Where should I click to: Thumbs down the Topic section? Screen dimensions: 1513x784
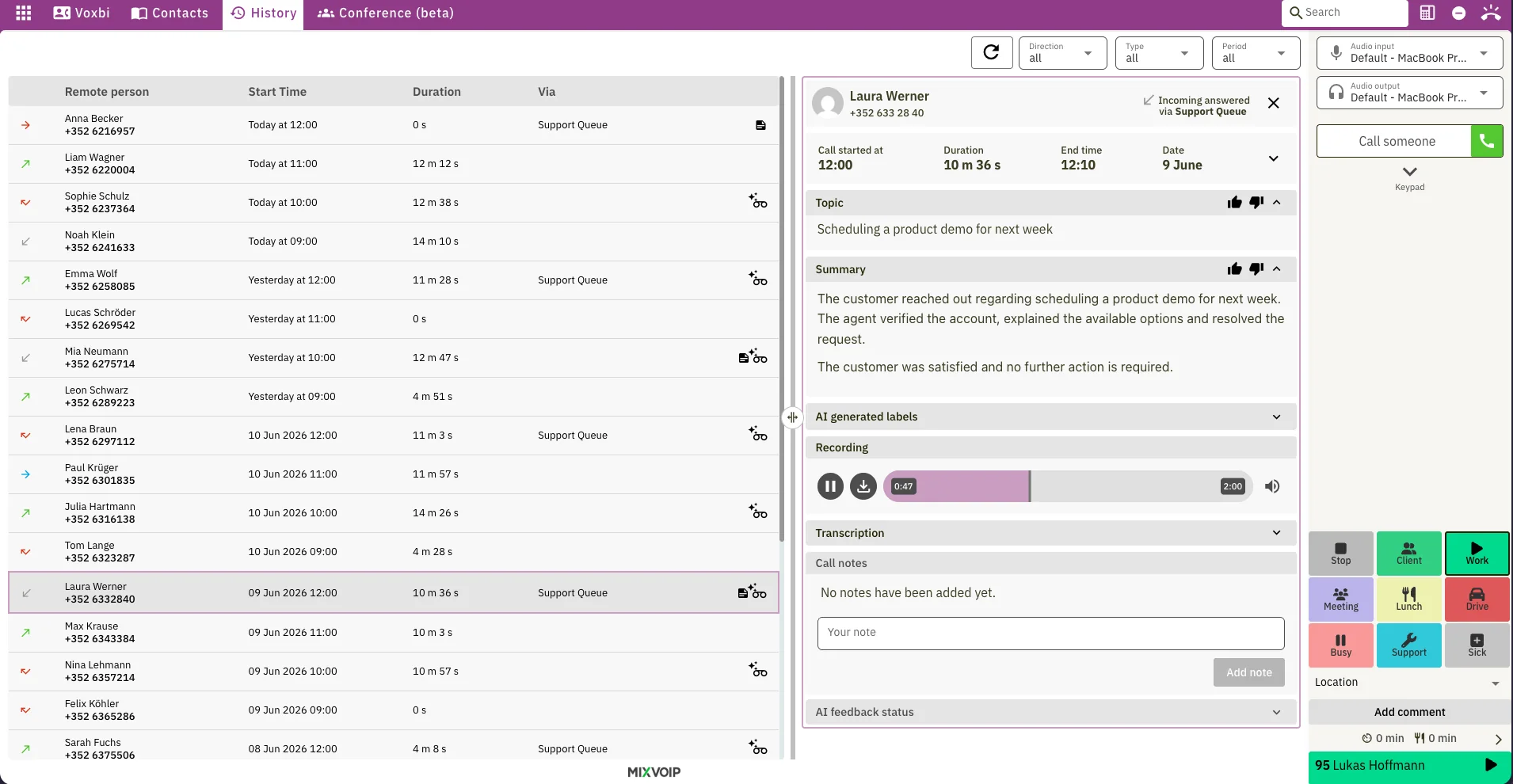tap(1256, 203)
